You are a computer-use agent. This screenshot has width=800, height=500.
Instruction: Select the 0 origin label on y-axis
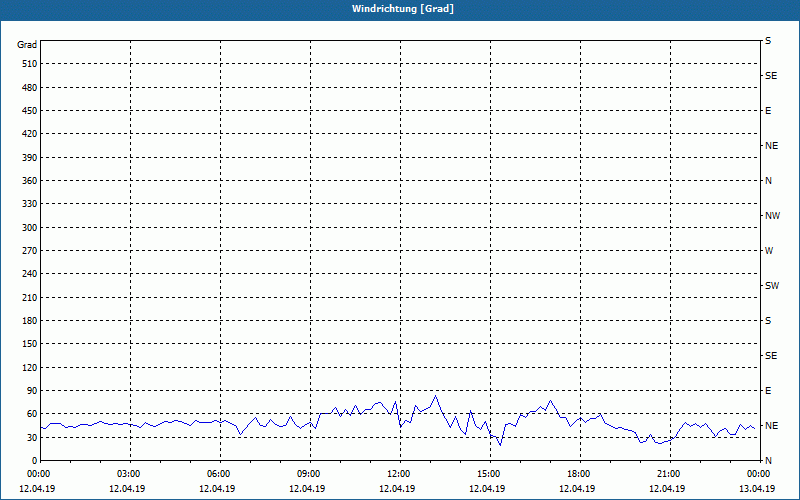[x=34, y=461]
